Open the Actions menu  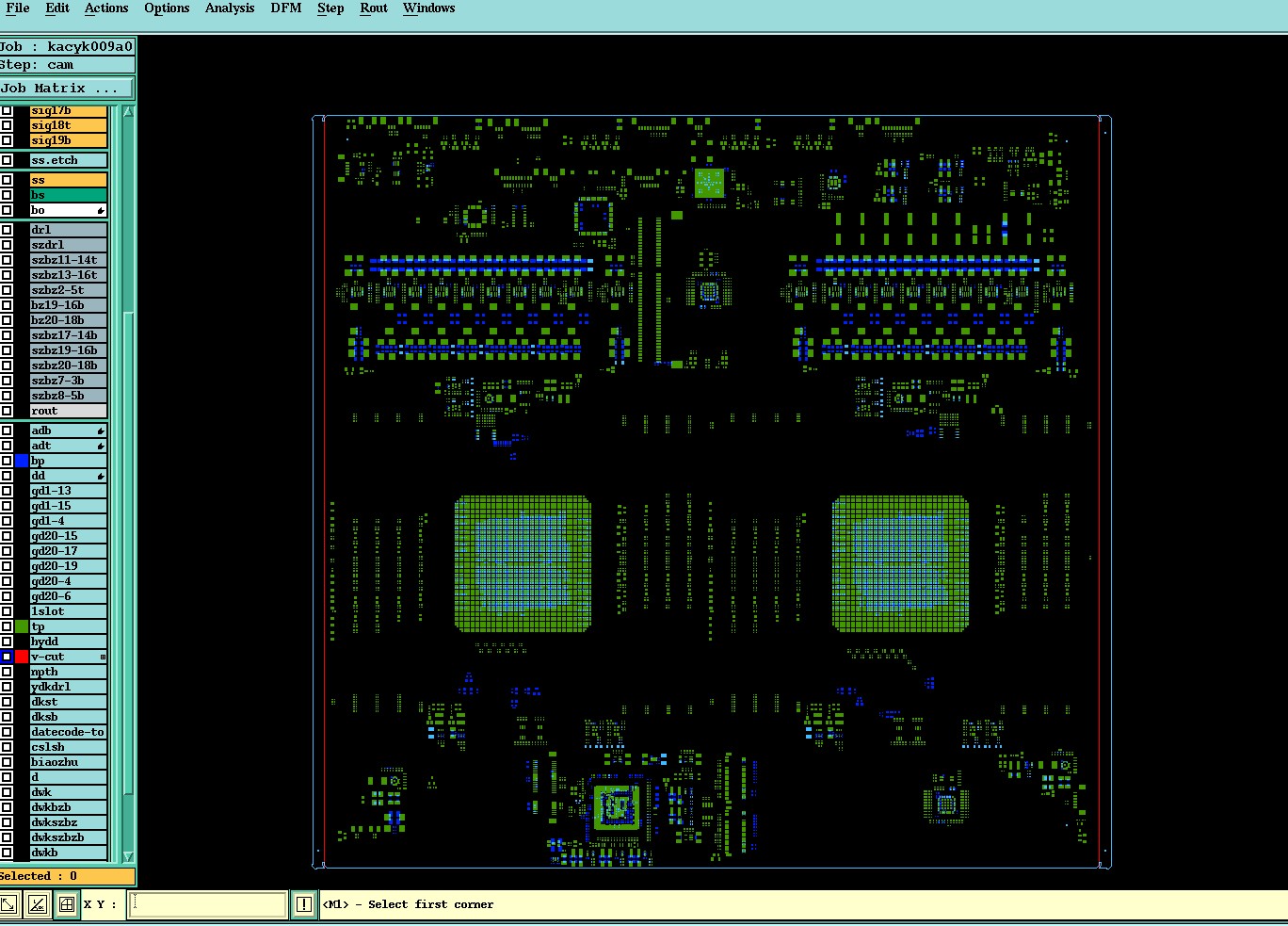point(106,8)
